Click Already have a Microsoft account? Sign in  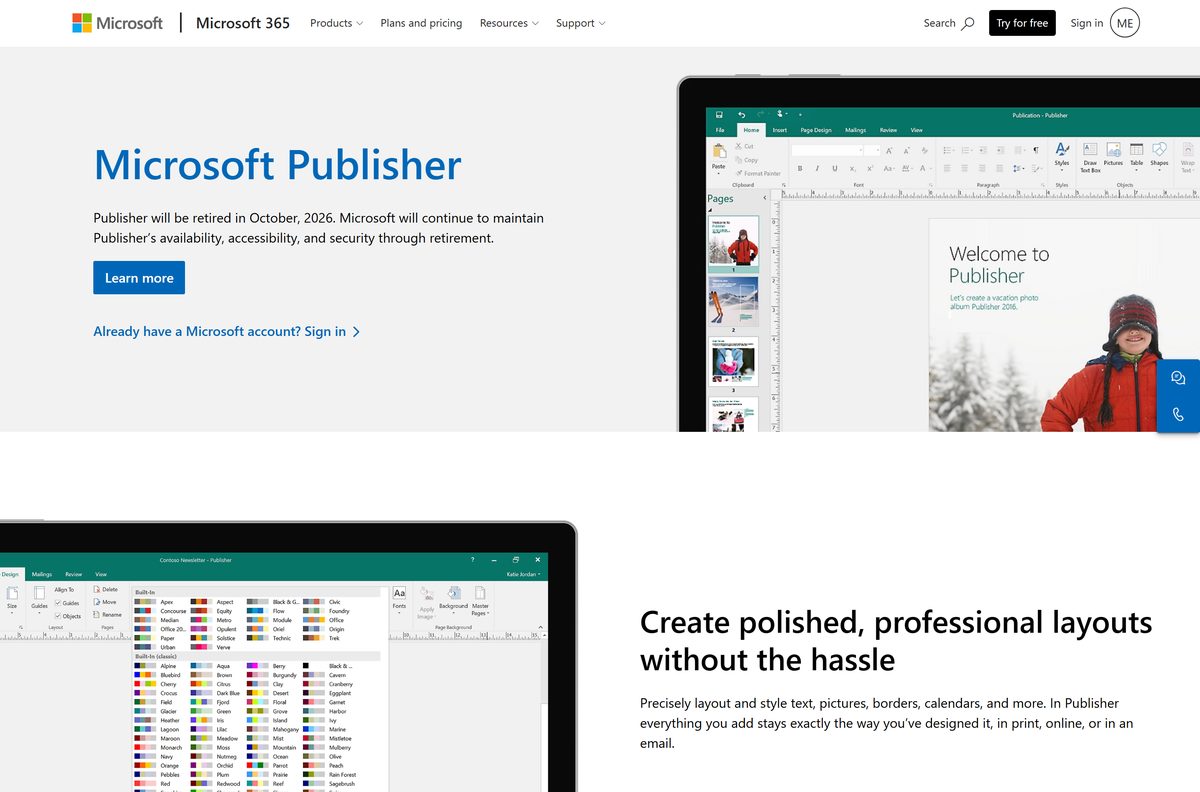pos(226,331)
